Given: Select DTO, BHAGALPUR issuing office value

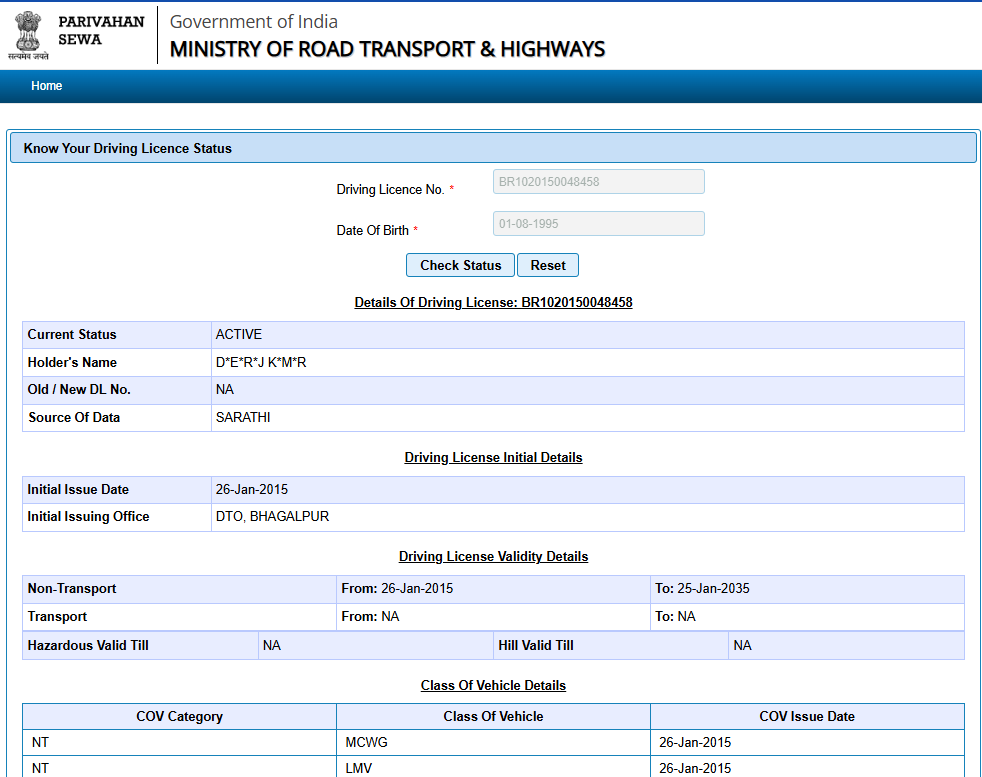Looking at the screenshot, I should point(272,517).
